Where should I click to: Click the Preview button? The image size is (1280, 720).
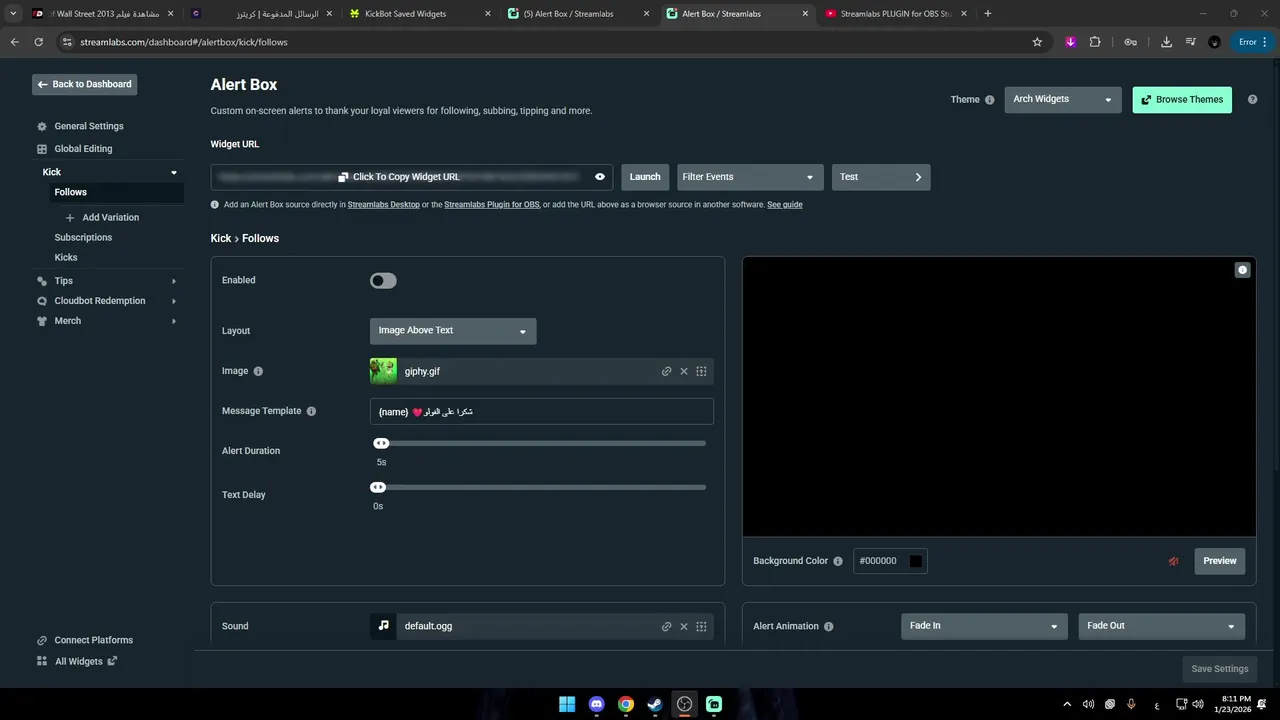coord(1220,561)
